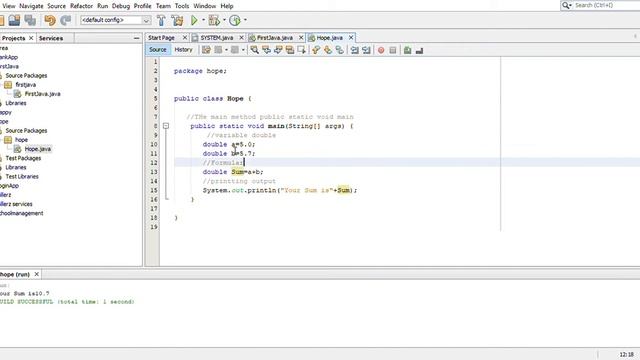Select Hope.java in the Projects tree
The image size is (640, 360).
38,149
